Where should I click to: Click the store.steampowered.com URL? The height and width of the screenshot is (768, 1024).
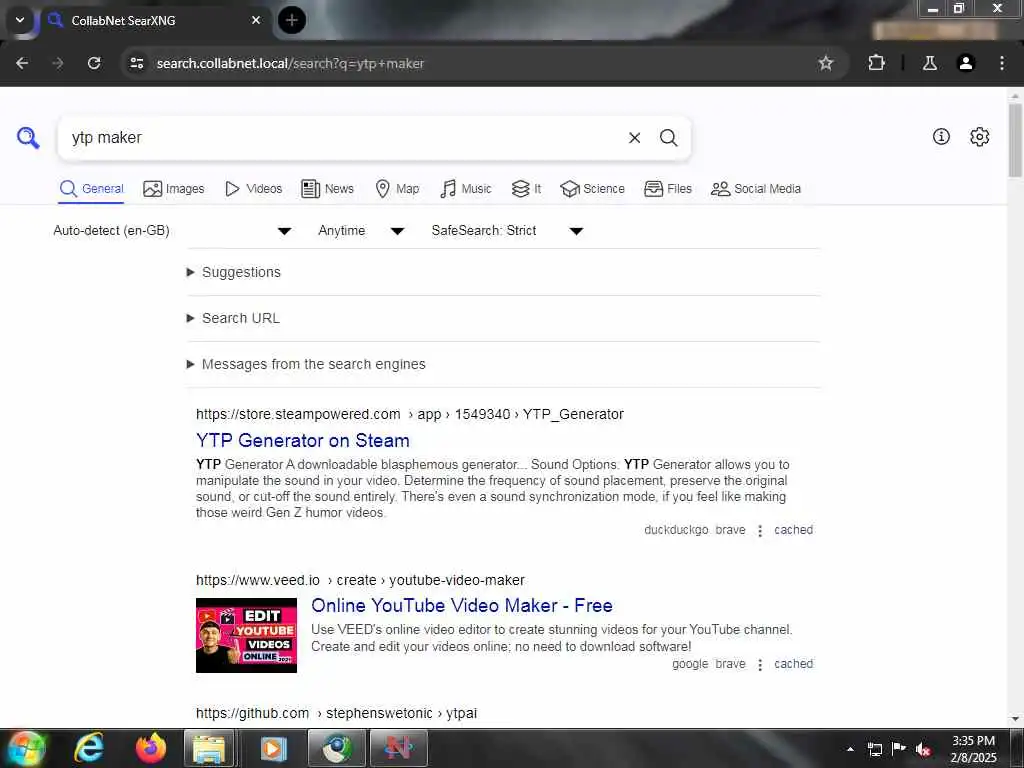pyautogui.click(x=409, y=414)
